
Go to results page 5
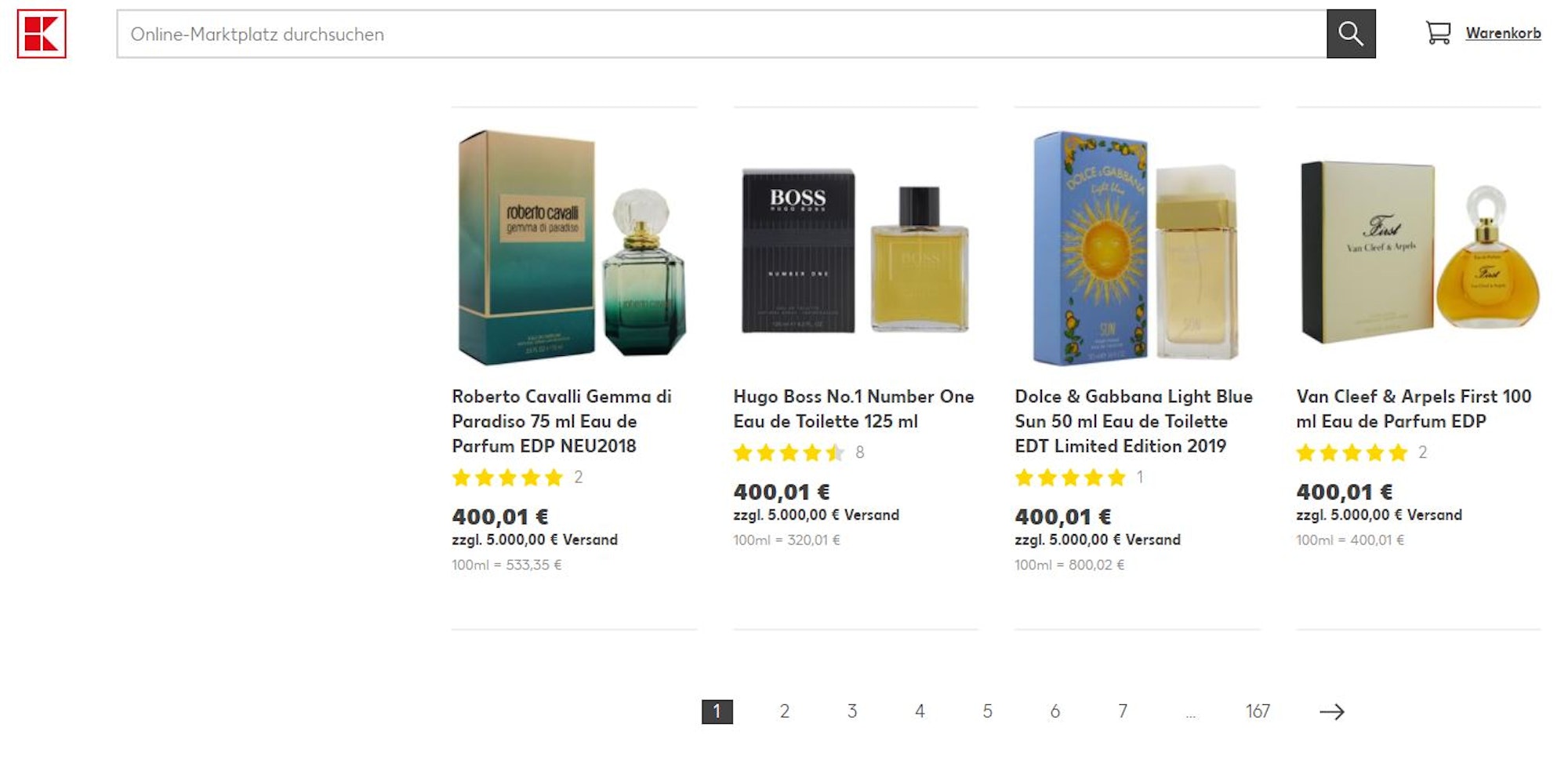pyautogui.click(x=986, y=712)
